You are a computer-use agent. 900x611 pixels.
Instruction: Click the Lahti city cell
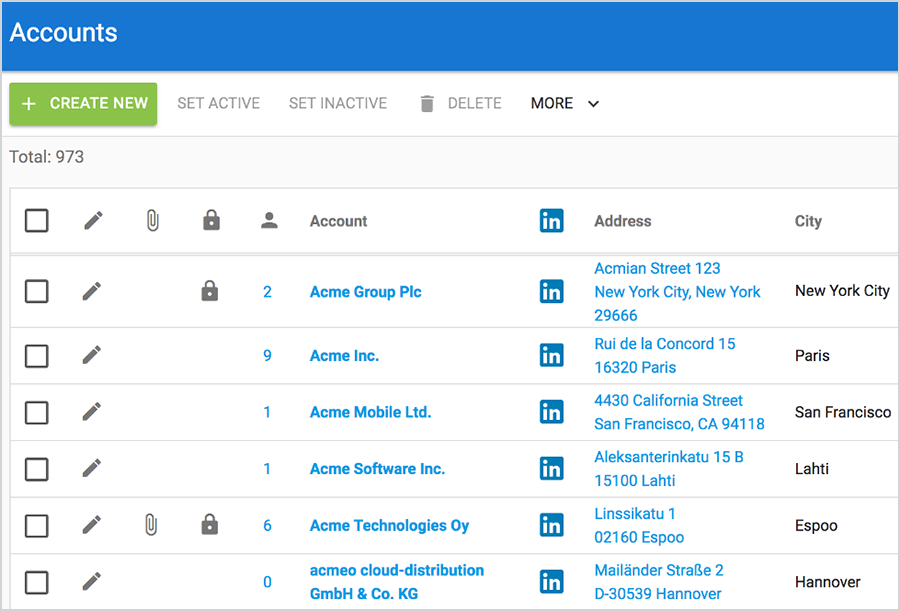812,469
